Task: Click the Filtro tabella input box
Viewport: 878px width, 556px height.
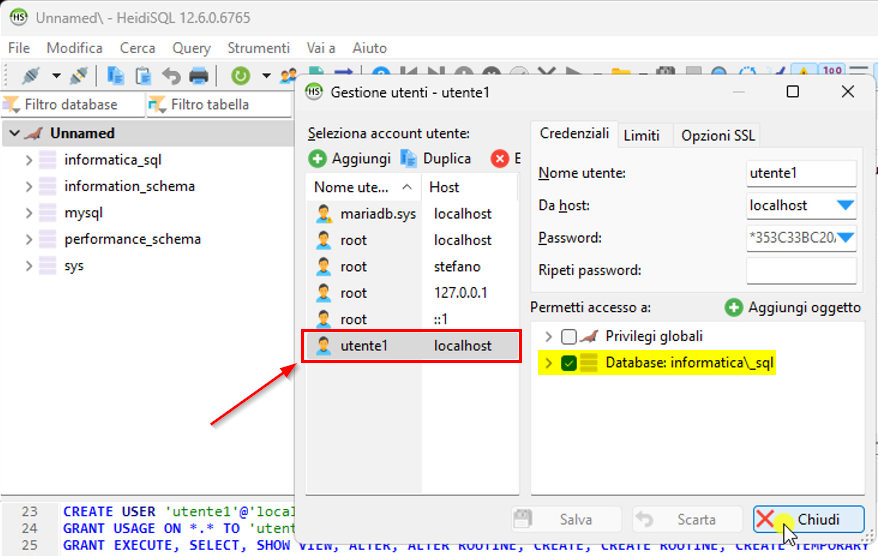Action: click(x=219, y=104)
